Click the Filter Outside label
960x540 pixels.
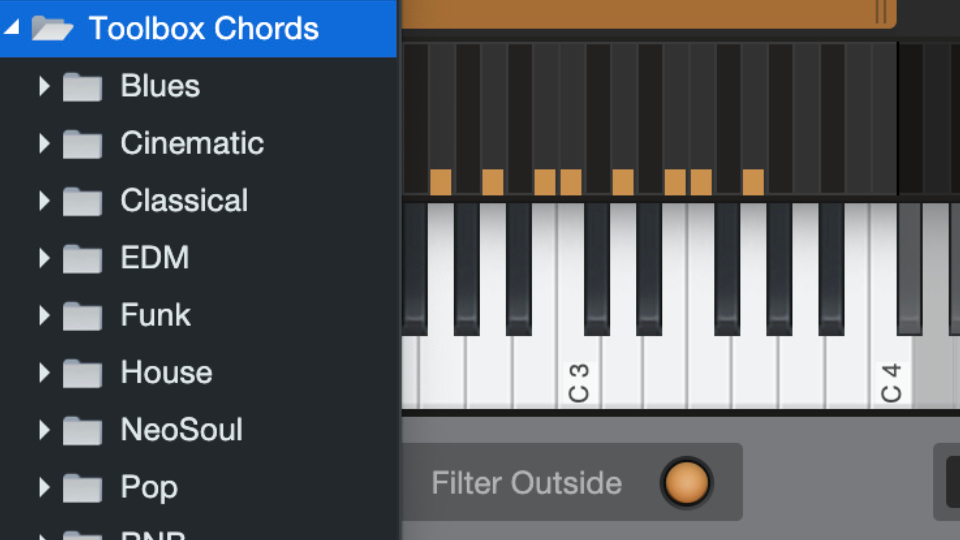coord(527,483)
